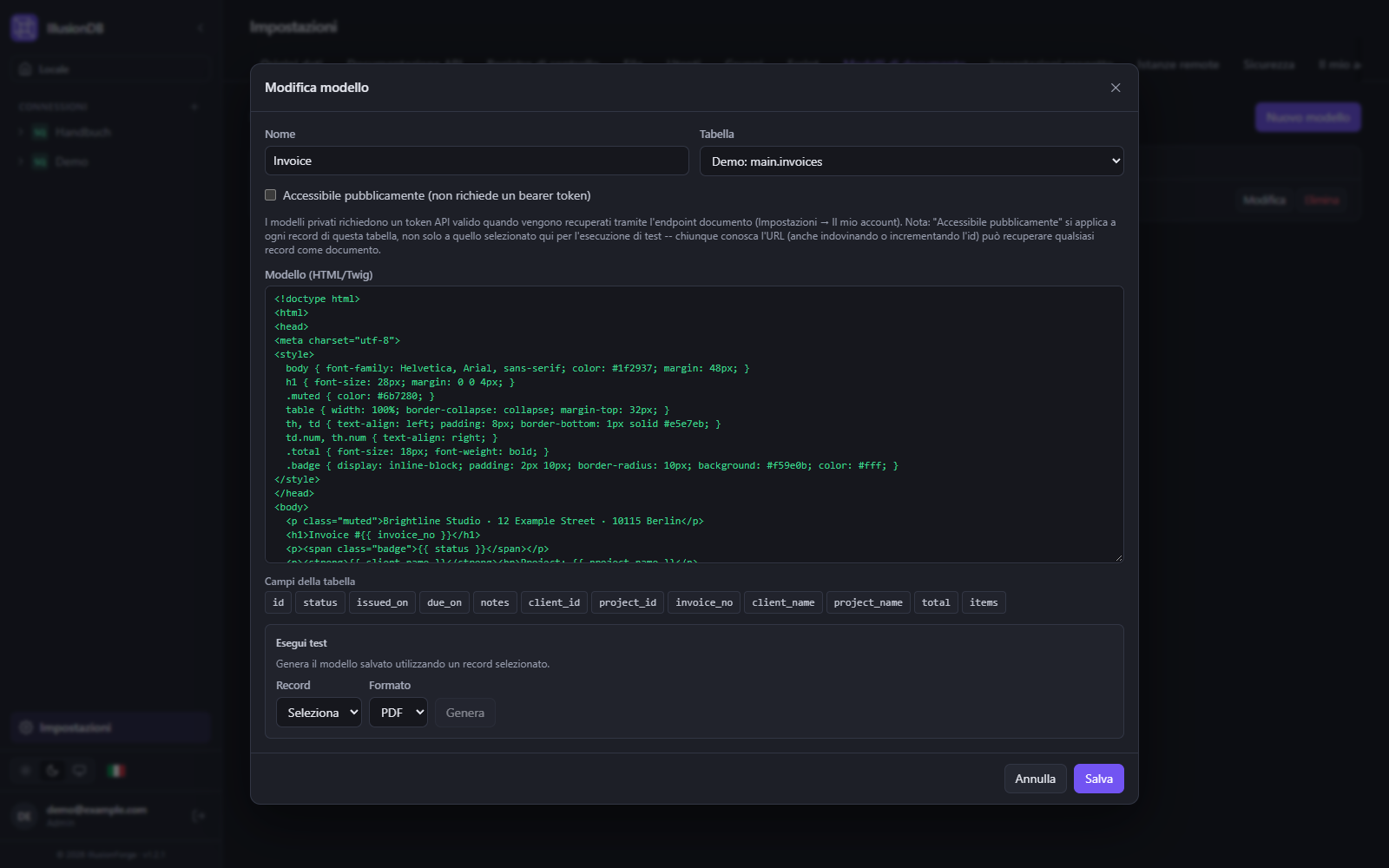Insert the total field chip

click(x=936, y=602)
